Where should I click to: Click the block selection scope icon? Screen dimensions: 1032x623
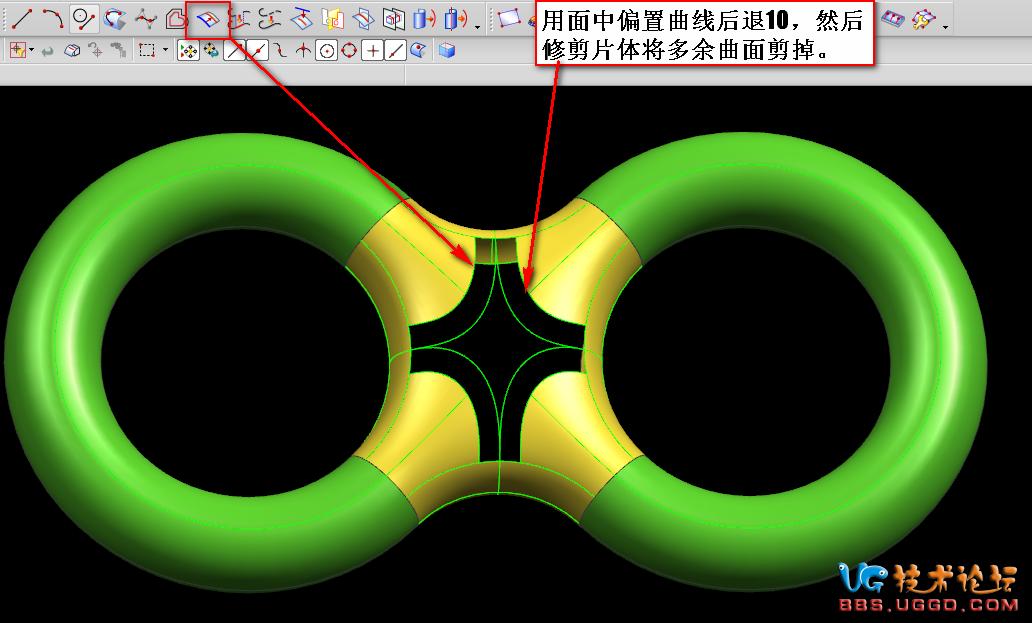(72, 51)
